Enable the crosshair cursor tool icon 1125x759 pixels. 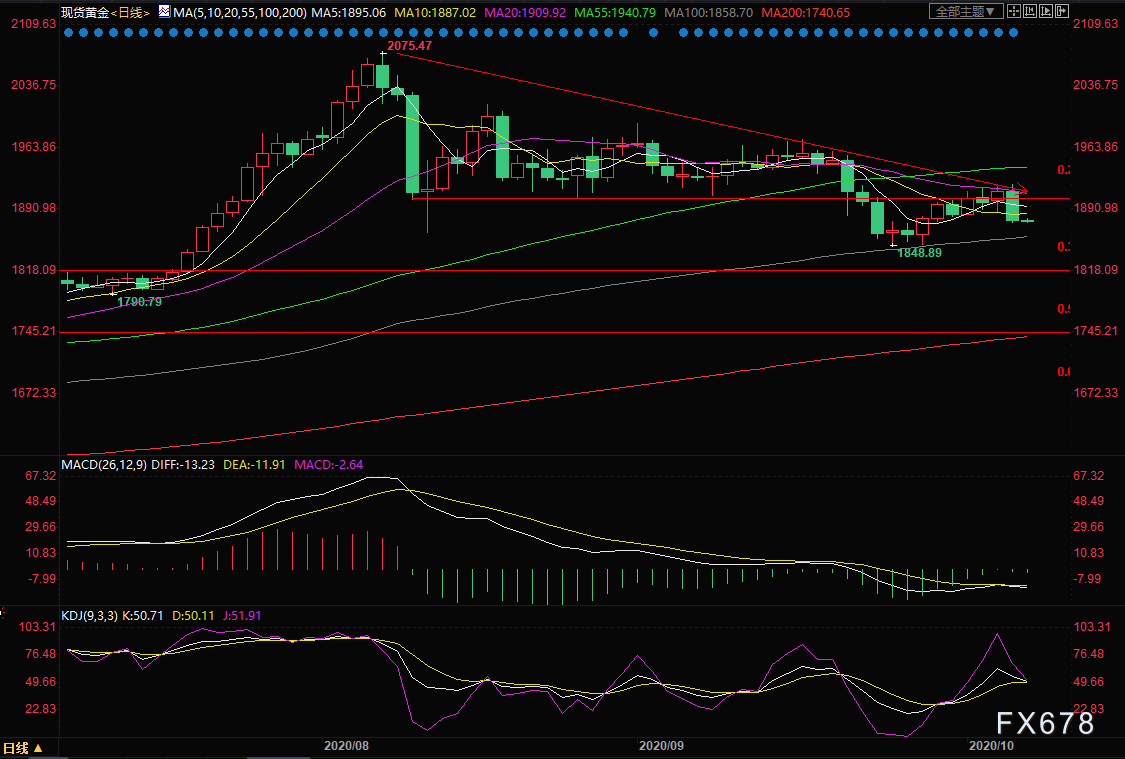[x=1016, y=12]
